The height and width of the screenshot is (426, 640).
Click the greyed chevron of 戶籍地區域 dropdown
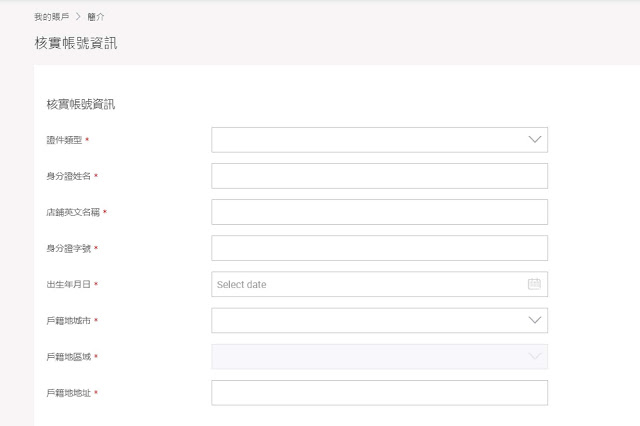(535, 356)
